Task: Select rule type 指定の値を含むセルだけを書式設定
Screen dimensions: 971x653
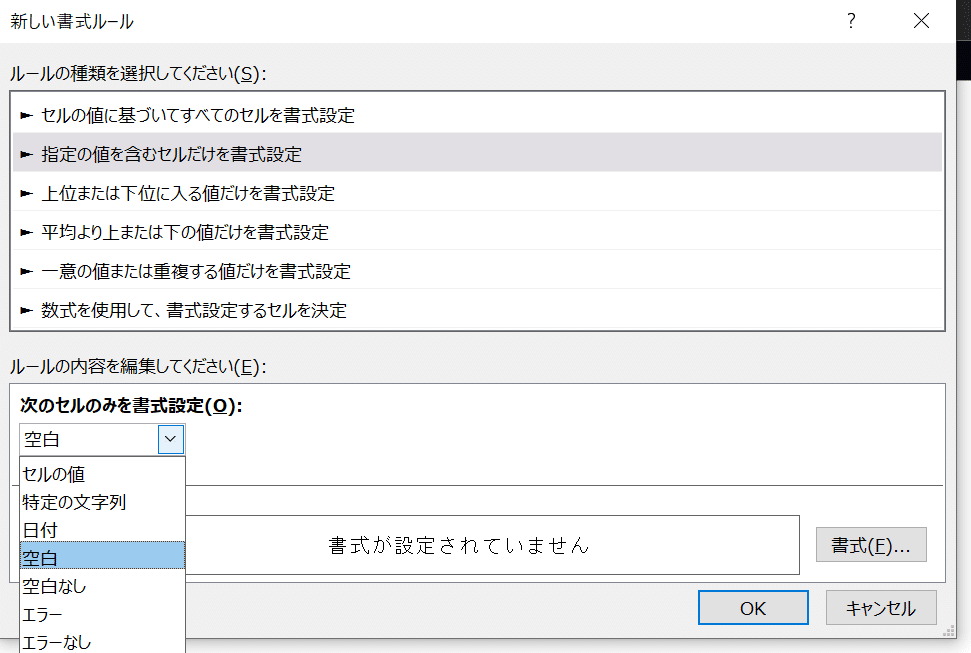Action: coord(477,154)
